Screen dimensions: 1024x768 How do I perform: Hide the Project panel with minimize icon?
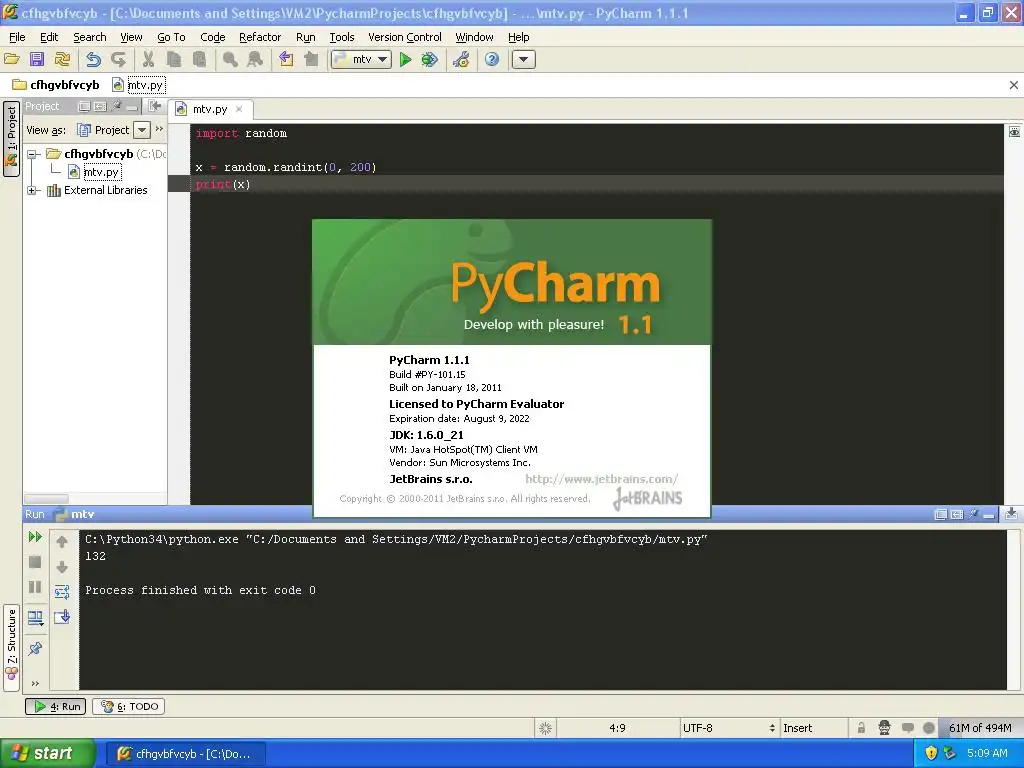coord(133,106)
